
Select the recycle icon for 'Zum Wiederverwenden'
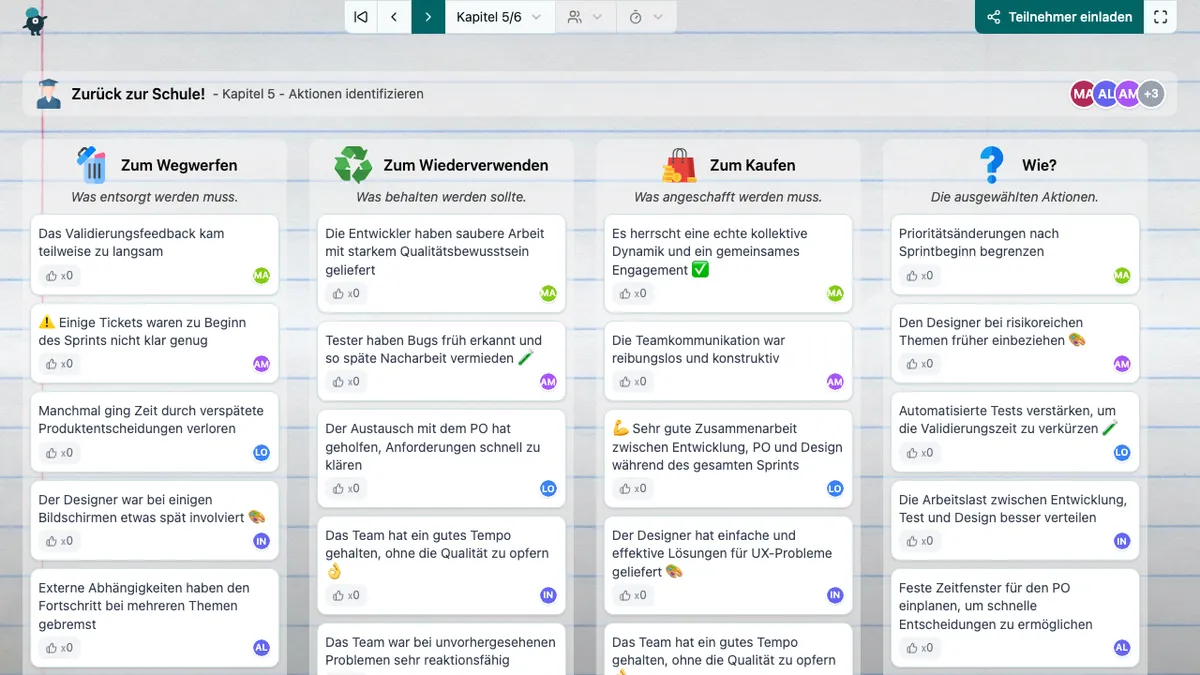[351, 164]
